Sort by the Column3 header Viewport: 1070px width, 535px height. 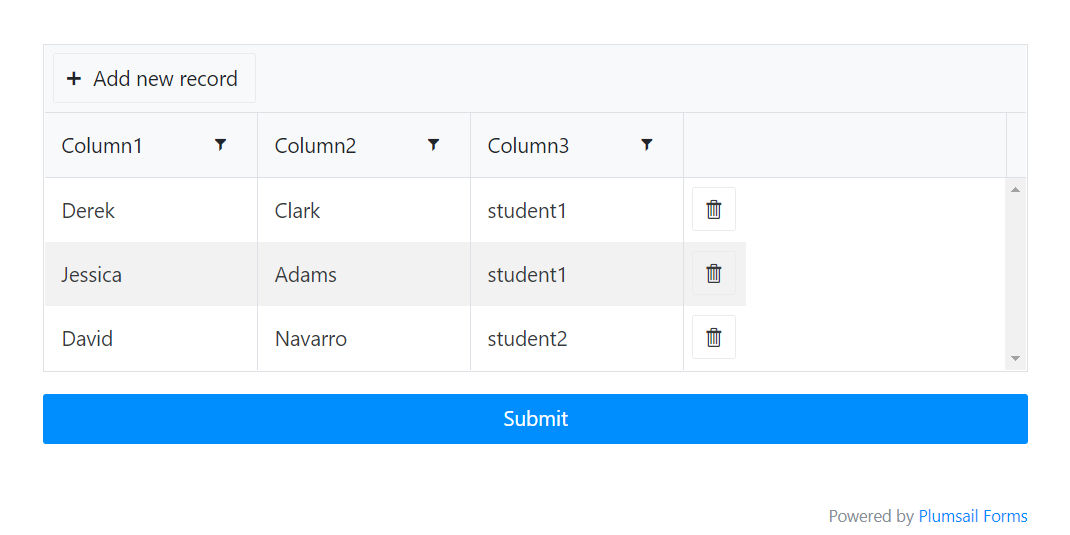pyautogui.click(x=528, y=145)
